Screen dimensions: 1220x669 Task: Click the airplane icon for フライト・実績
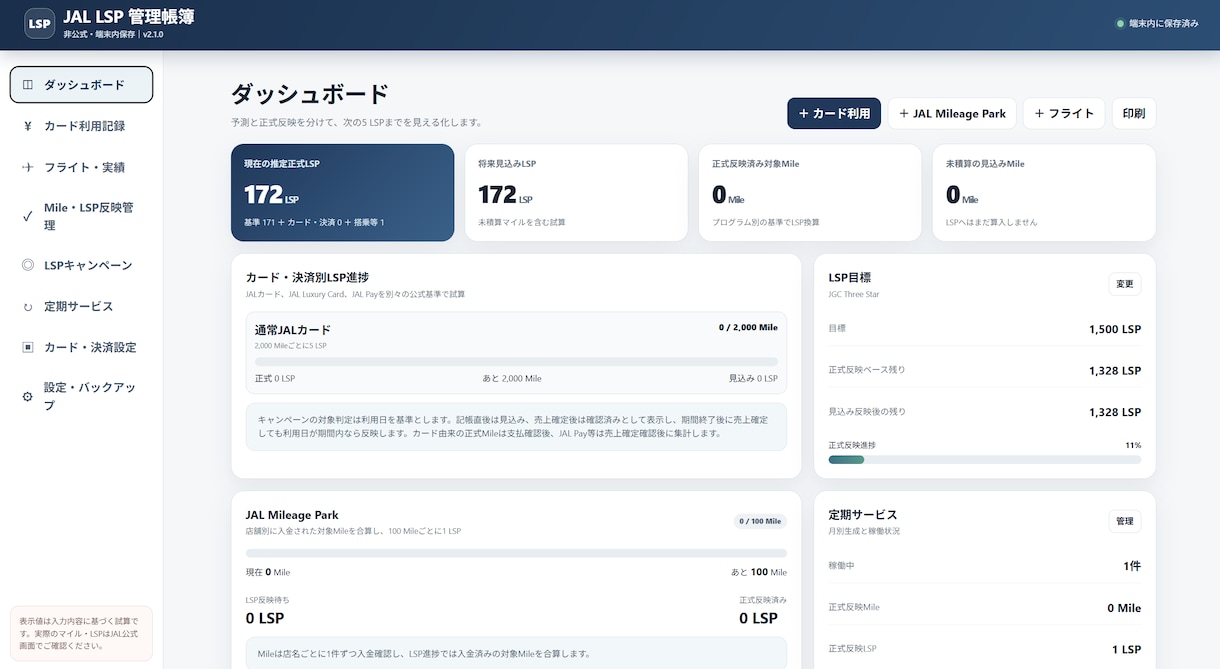click(28, 167)
